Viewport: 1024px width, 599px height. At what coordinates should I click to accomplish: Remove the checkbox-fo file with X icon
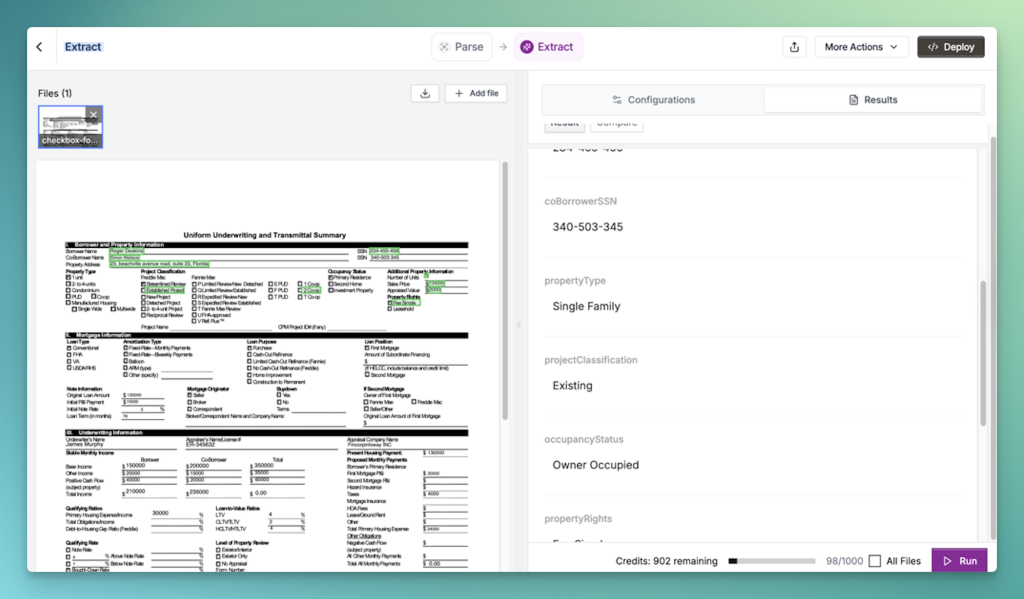click(x=94, y=115)
